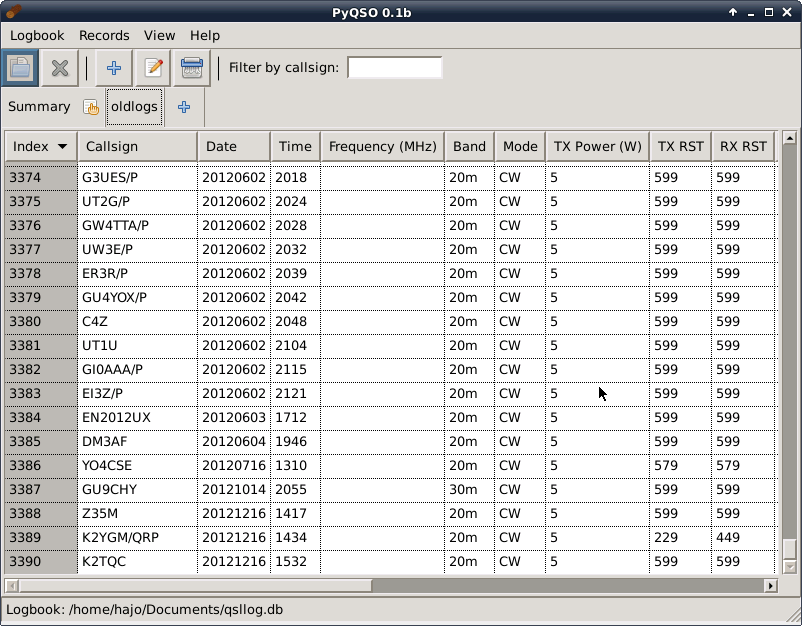The image size is (802, 626).
Task: Open the Records menu
Action: click(x=104, y=35)
